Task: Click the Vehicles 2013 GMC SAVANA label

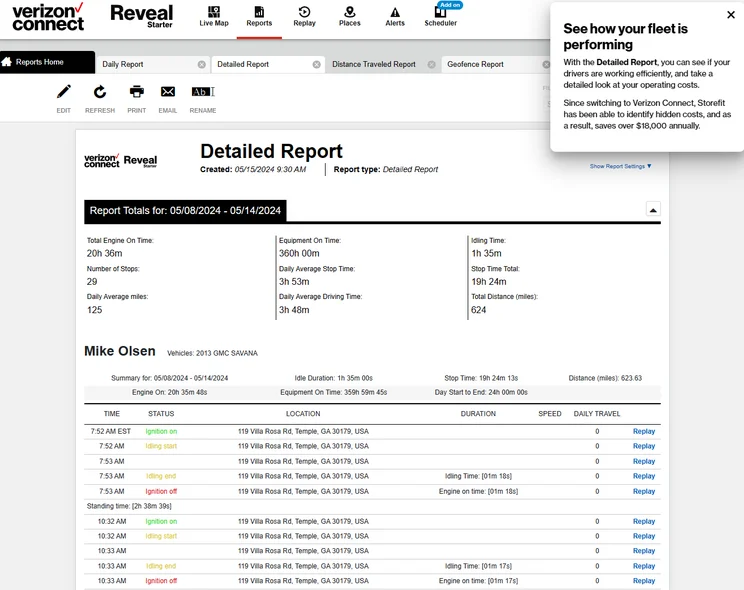Action: point(212,353)
